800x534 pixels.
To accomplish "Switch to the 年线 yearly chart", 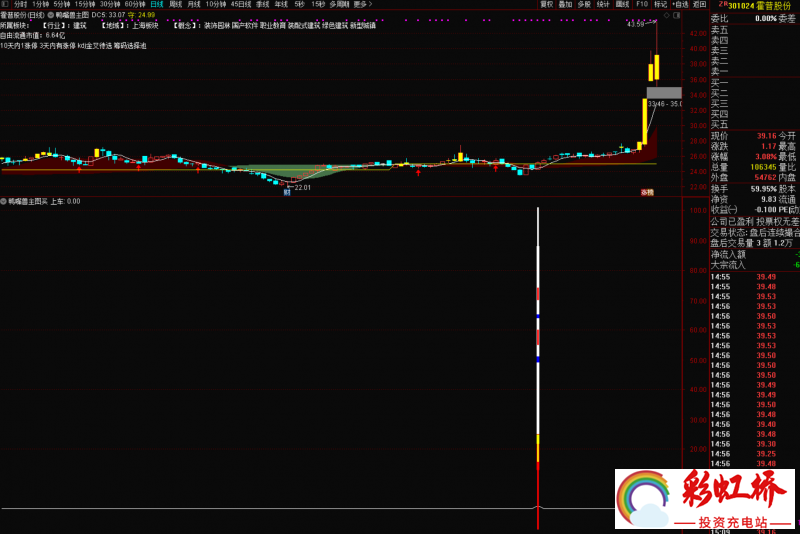I will pos(281,4).
